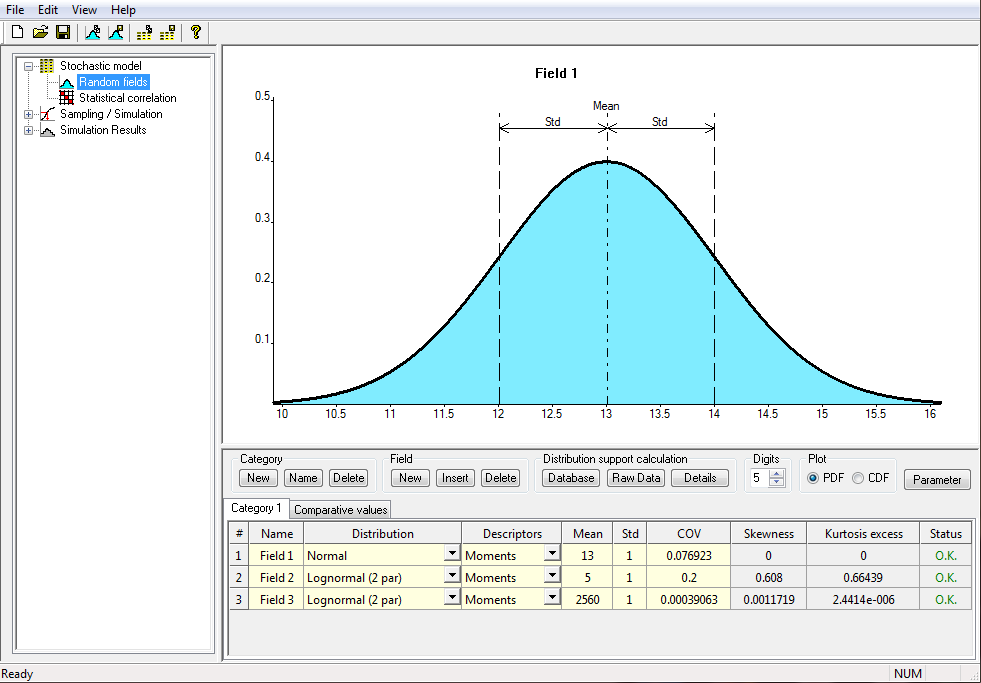This screenshot has width=981, height=683.
Task: Select the Statistical correlation grid icon
Action: [67, 98]
